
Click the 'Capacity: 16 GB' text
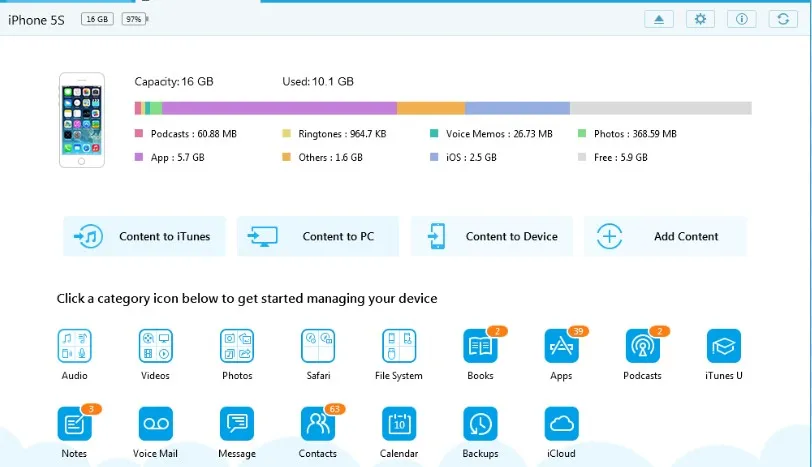coord(174,81)
